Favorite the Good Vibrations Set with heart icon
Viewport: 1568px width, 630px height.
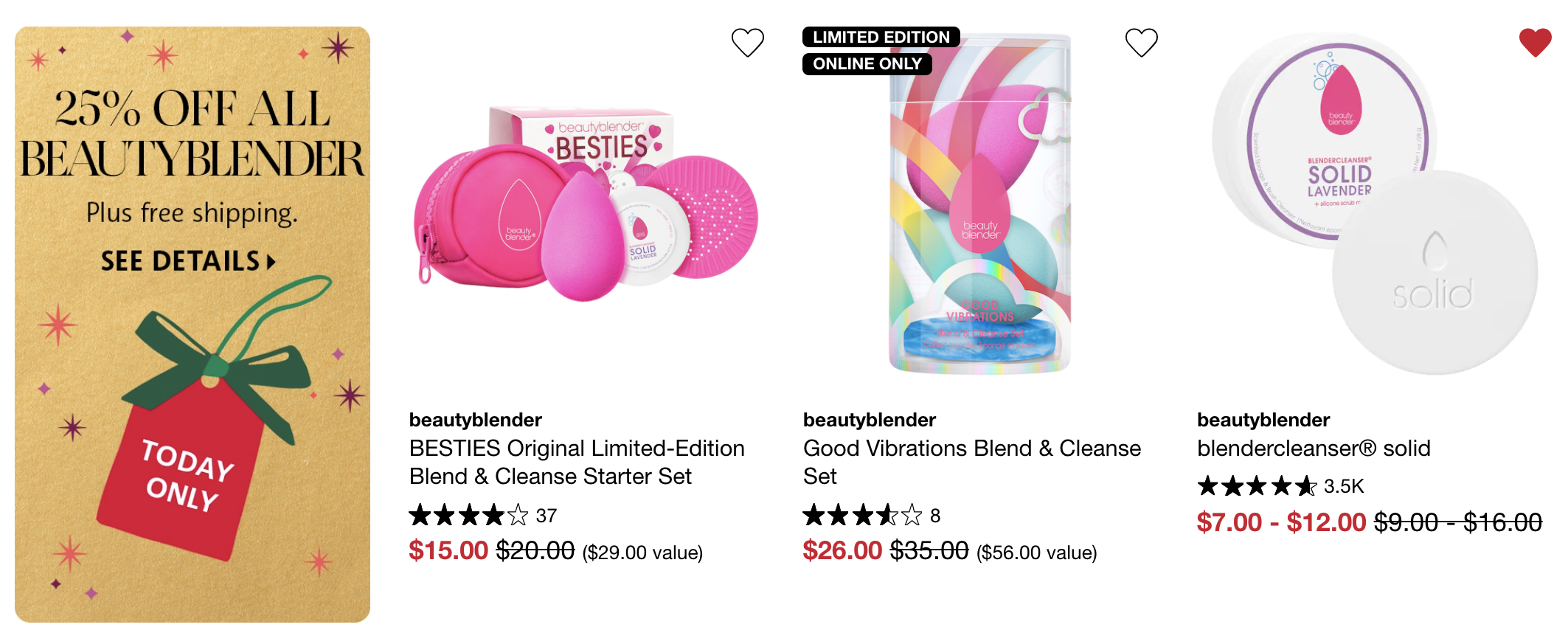pos(1141,43)
